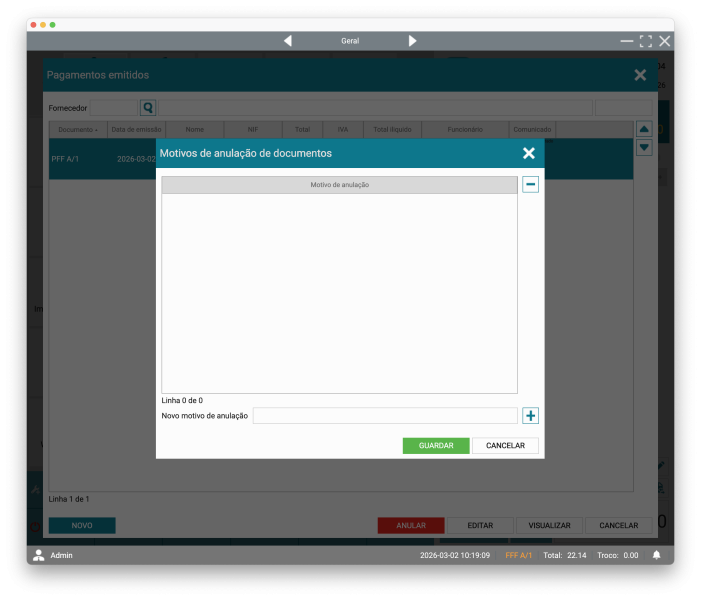
Task: Click the supplier search magnifier icon
Action: pos(148,107)
